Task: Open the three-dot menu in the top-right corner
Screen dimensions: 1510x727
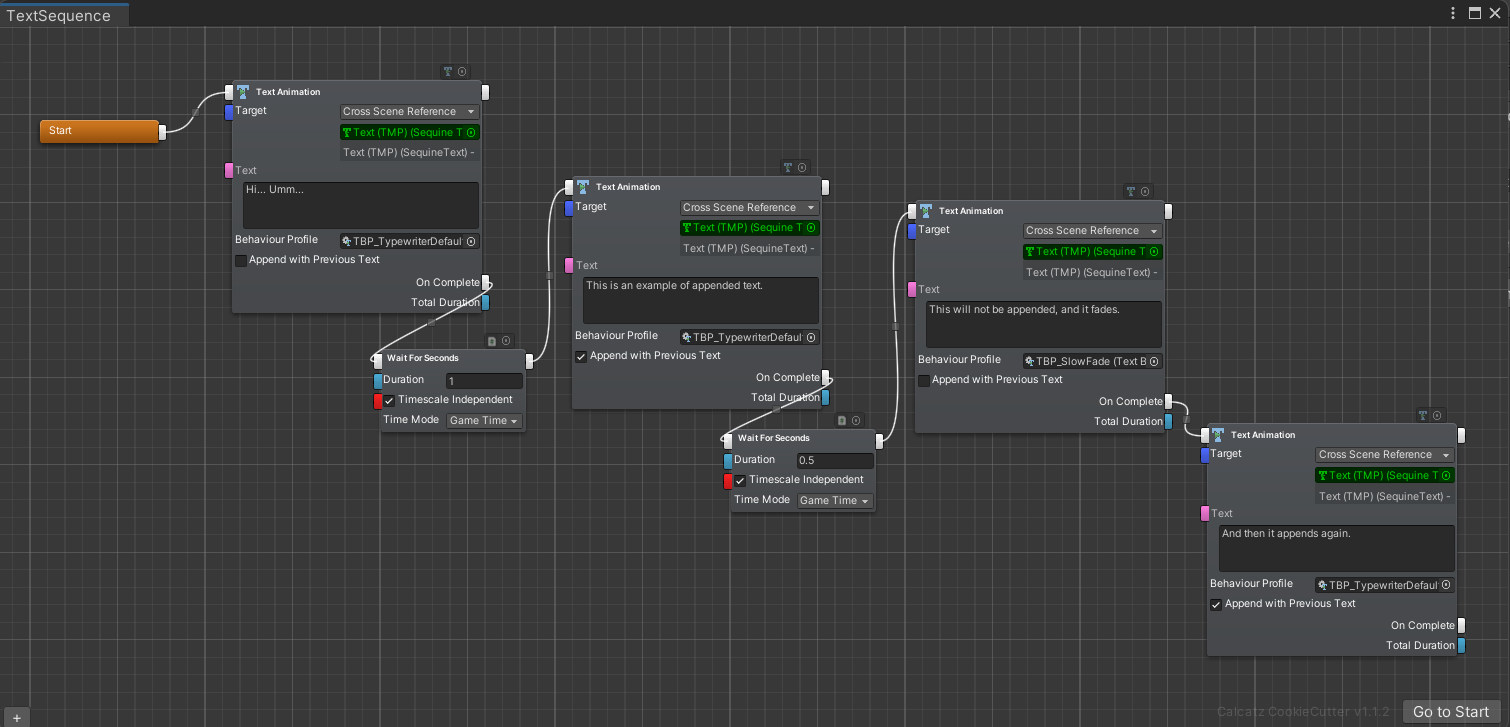Action: (1453, 13)
